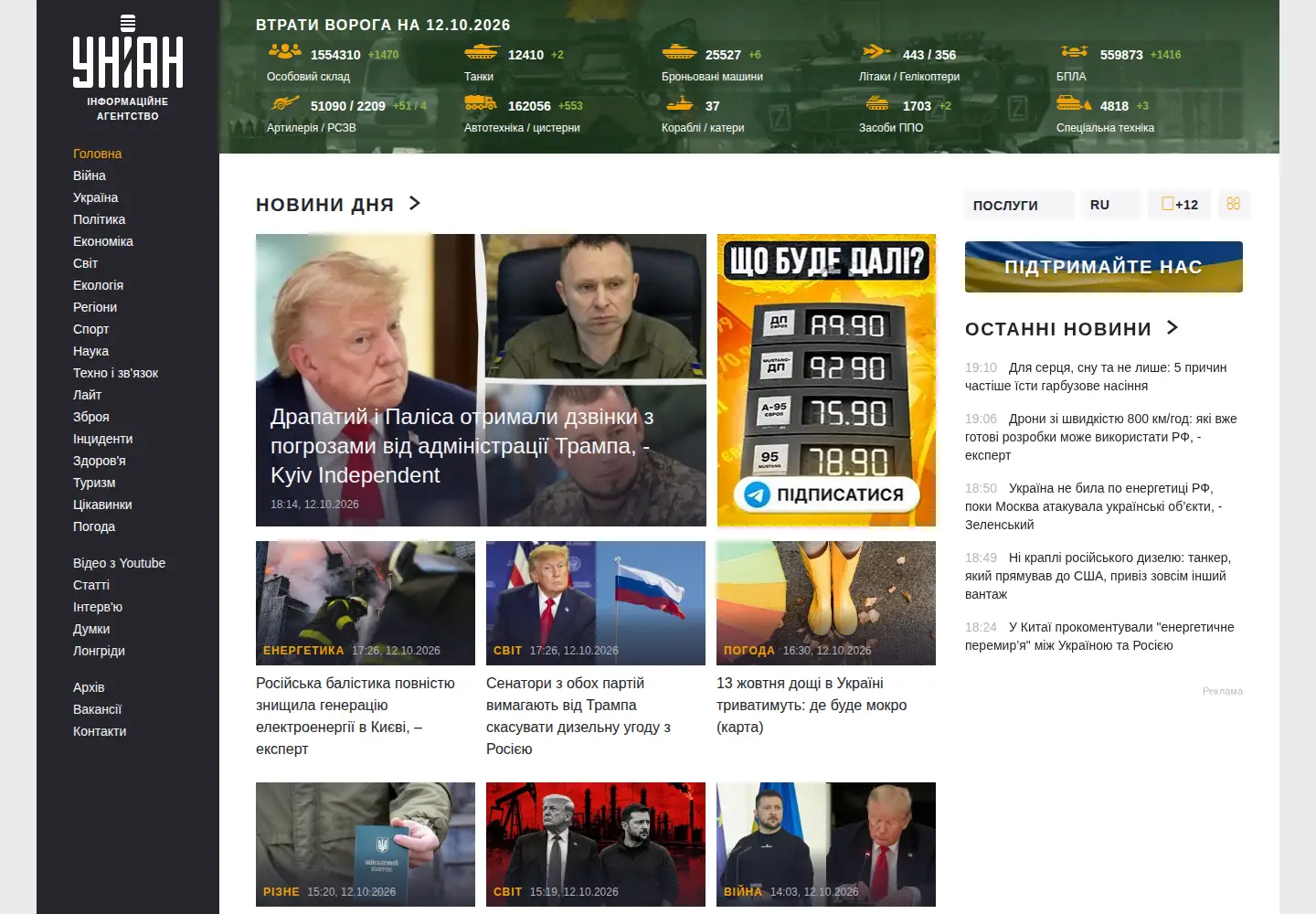Open the +12 weather widget
The width and height of the screenshot is (1316, 914).
click(1179, 205)
